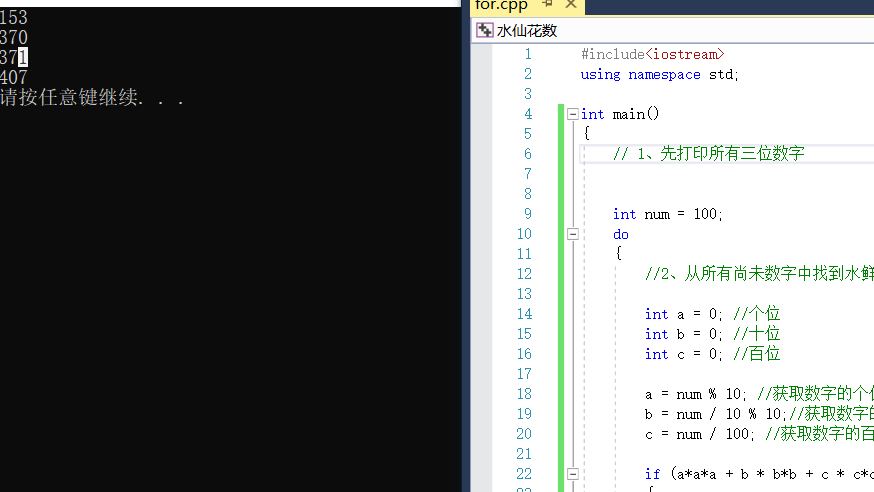Click the b = num / 10 % 10 statement
874x492 pixels.
tap(715, 415)
